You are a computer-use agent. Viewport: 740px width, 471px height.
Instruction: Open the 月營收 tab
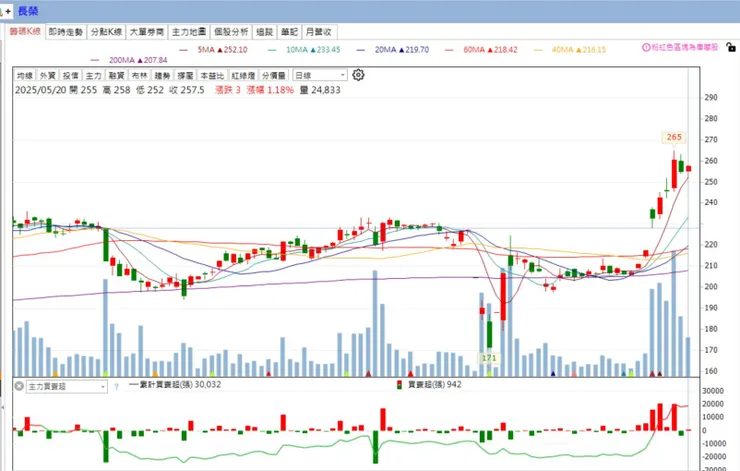pyautogui.click(x=319, y=32)
